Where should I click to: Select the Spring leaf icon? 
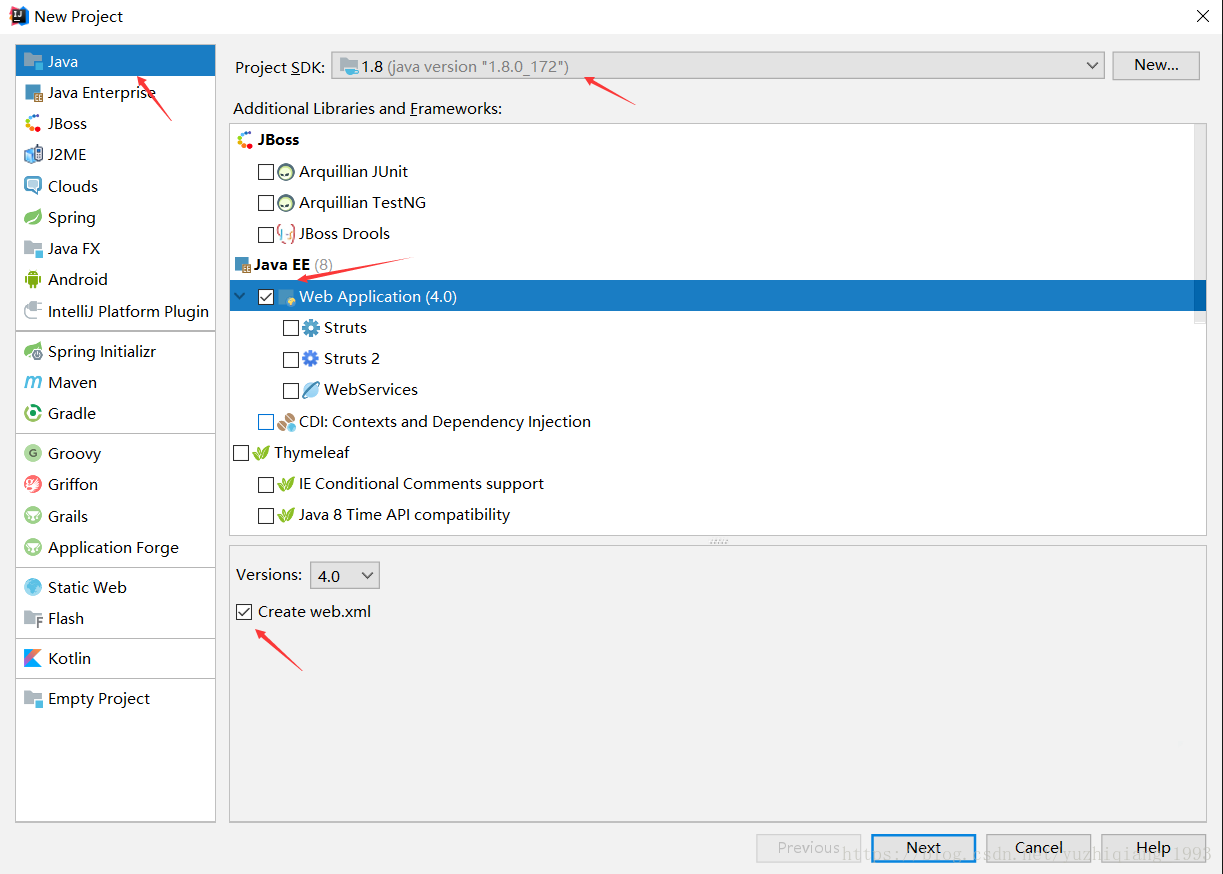click(33, 217)
